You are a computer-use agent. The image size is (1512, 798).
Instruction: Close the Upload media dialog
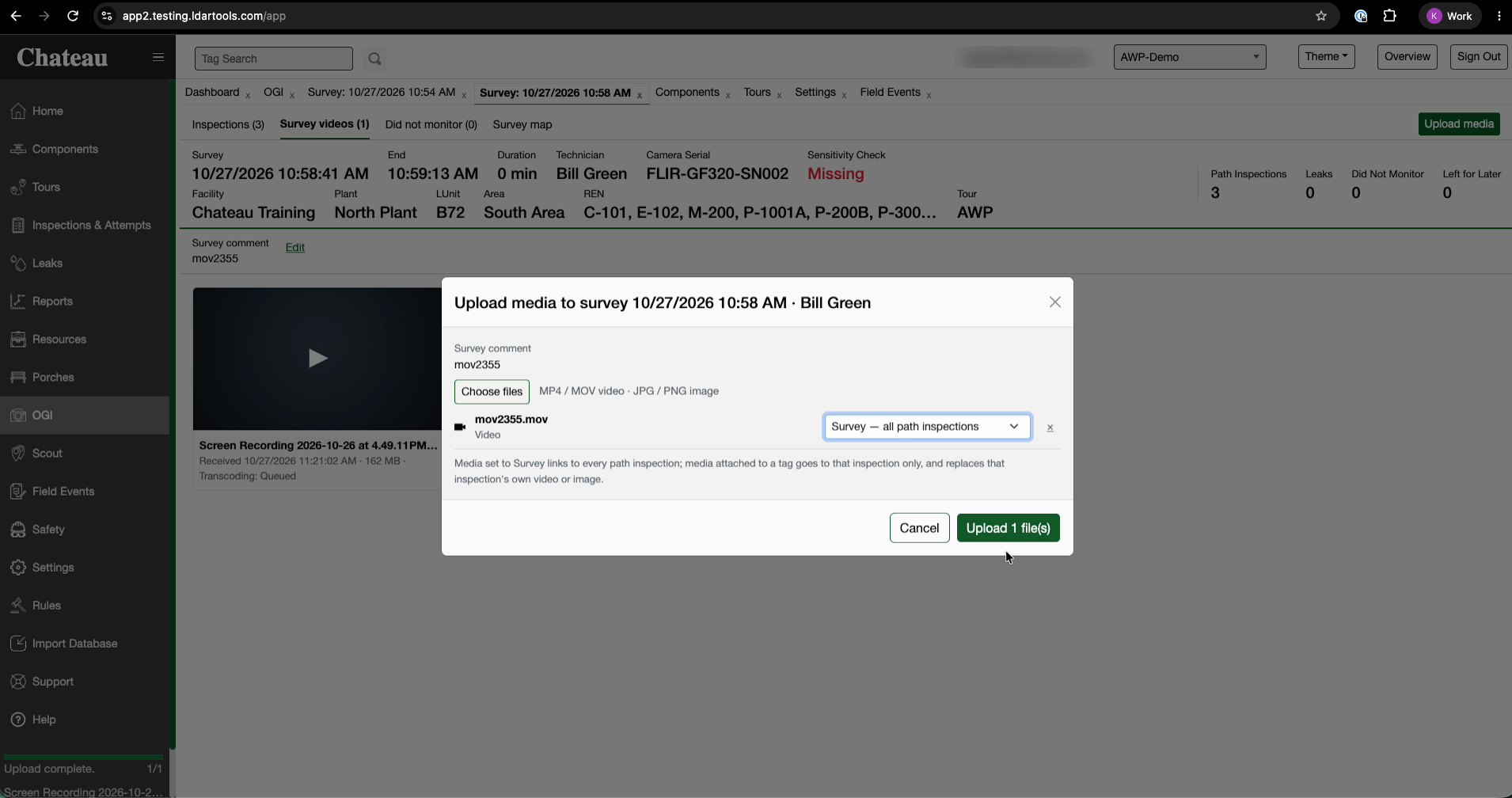tap(1054, 302)
